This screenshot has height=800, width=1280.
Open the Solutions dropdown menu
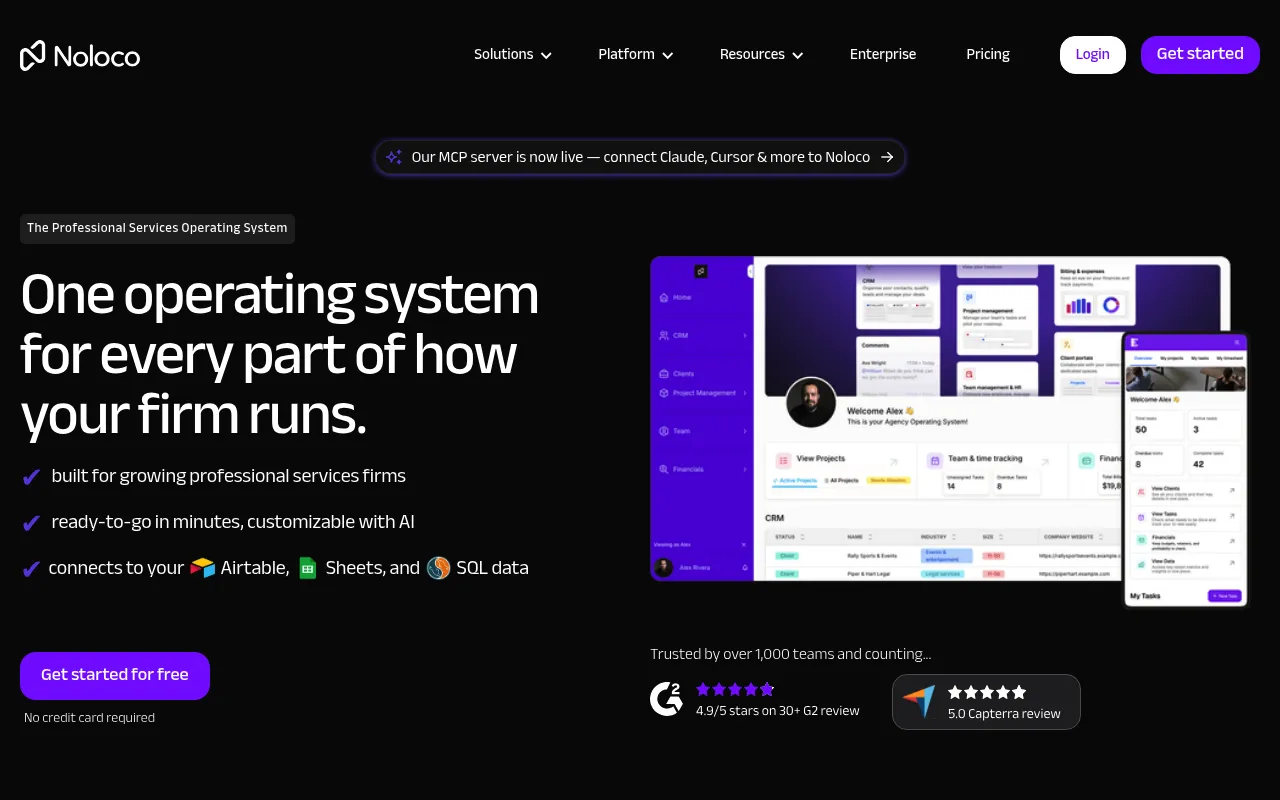513,54
